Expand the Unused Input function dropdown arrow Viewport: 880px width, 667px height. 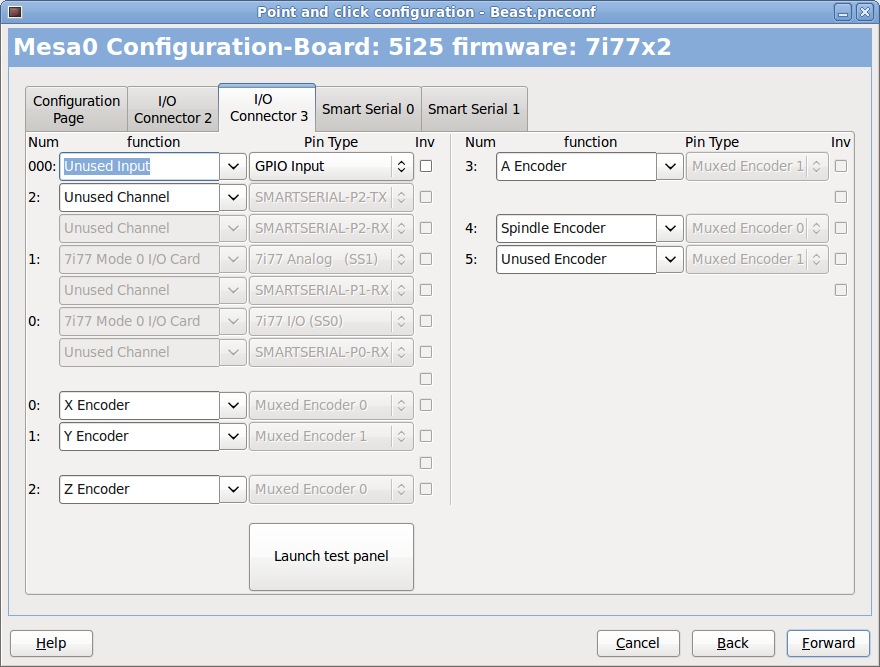point(233,166)
